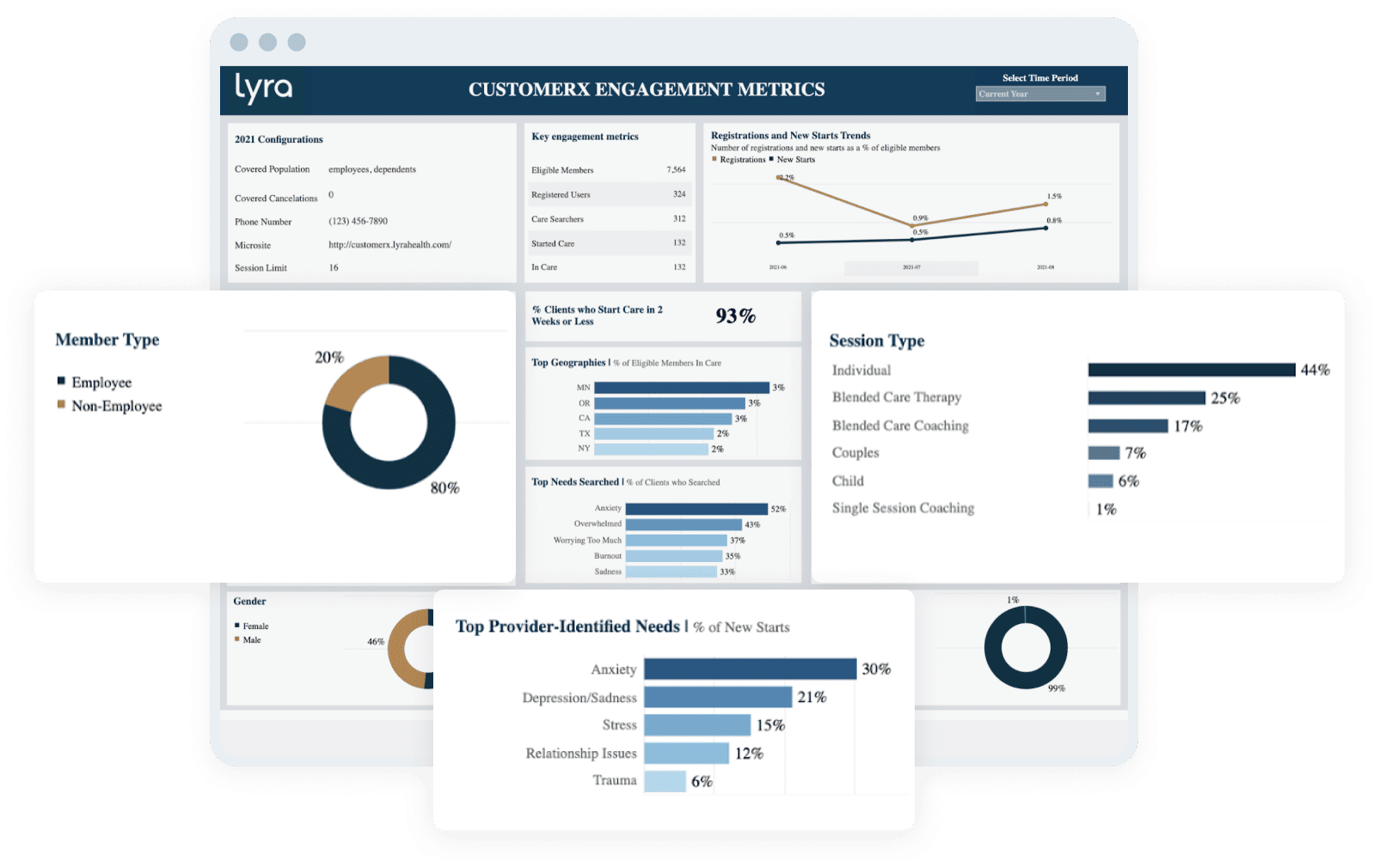
Task: Click the Single Session Coaching label
Action: pos(903,508)
